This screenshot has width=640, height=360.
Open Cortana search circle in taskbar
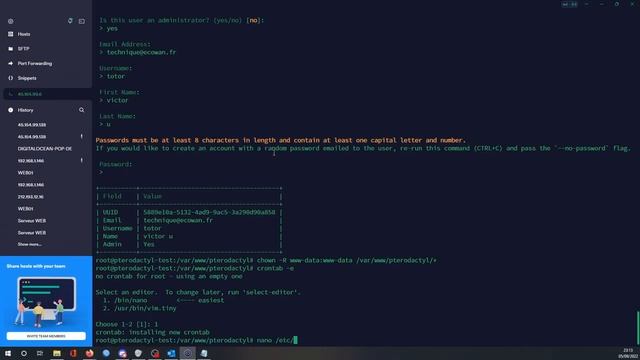click(24, 353)
